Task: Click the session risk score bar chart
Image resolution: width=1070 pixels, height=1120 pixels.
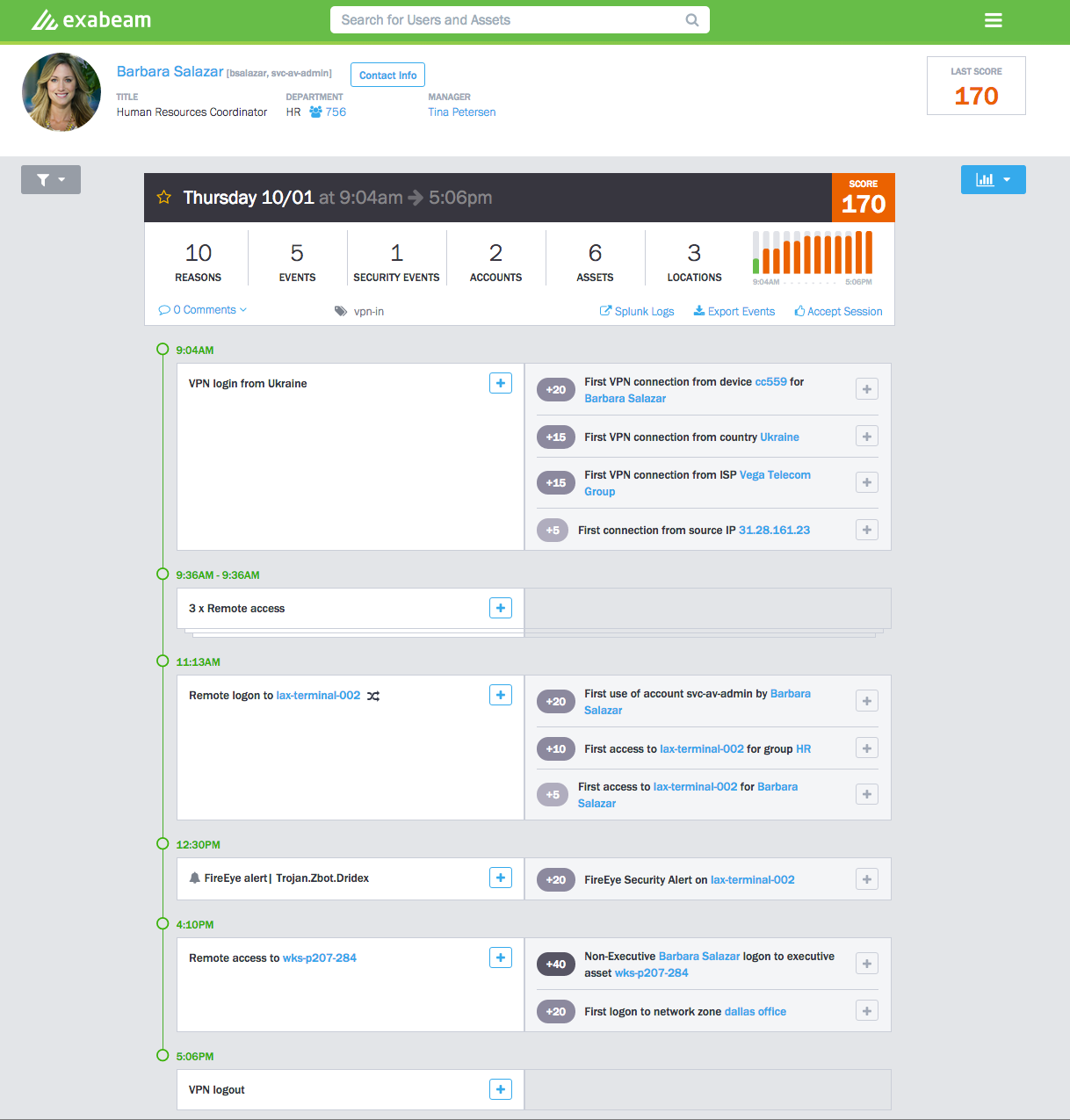Action: click(813, 255)
